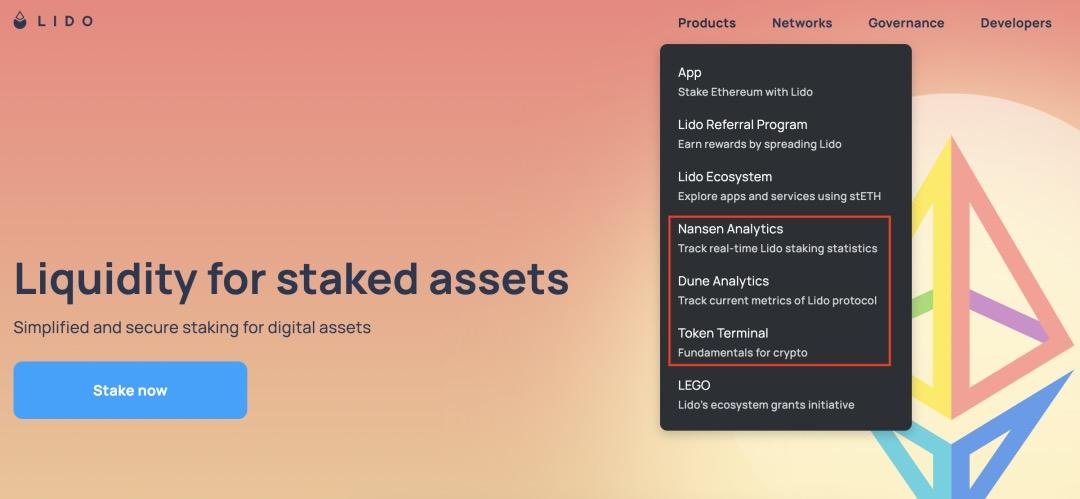Open the Developers navigation menu
The width and height of the screenshot is (1080, 499).
pos(1016,23)
